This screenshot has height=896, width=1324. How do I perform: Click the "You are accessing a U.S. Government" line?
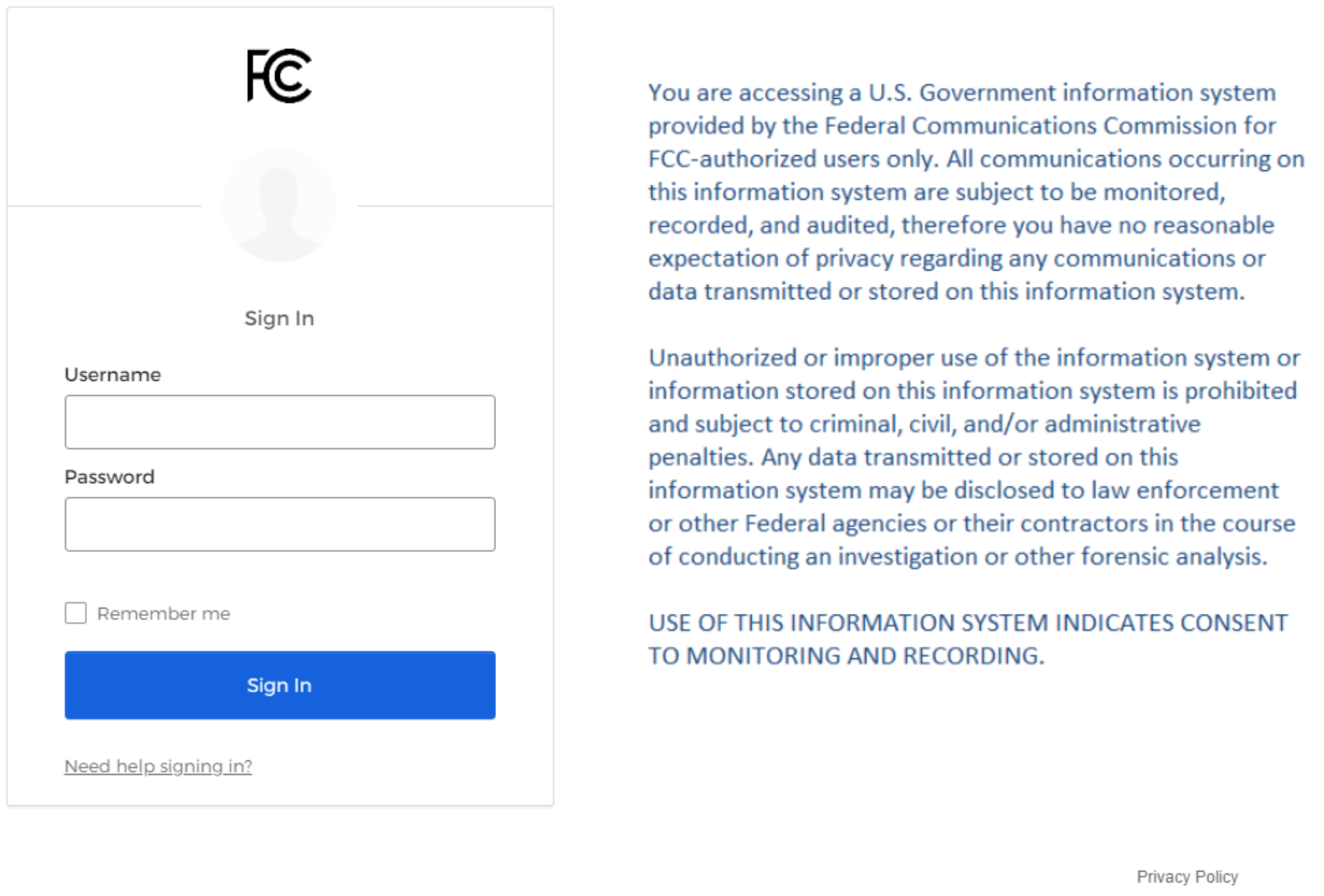[x=962, y=93]
